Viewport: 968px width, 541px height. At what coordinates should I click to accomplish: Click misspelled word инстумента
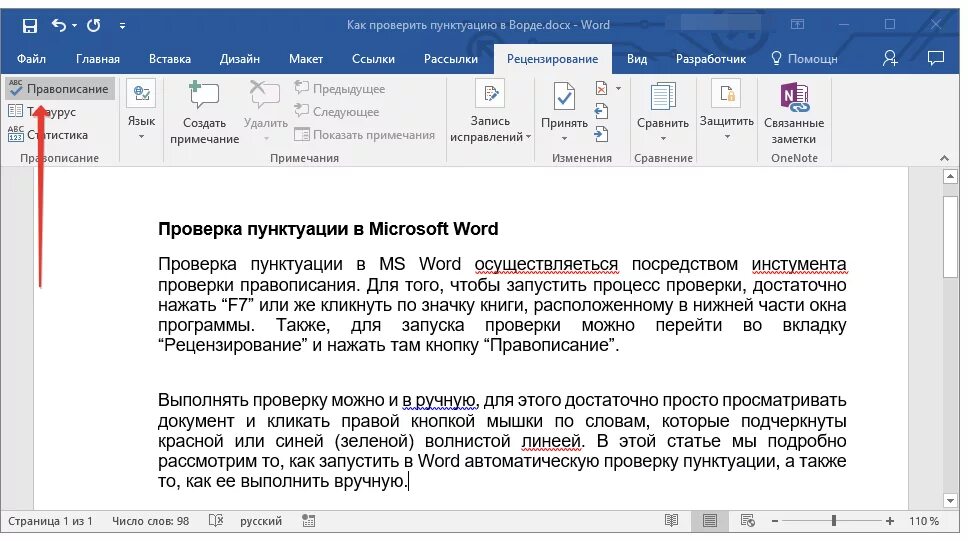tap(799, 264)
